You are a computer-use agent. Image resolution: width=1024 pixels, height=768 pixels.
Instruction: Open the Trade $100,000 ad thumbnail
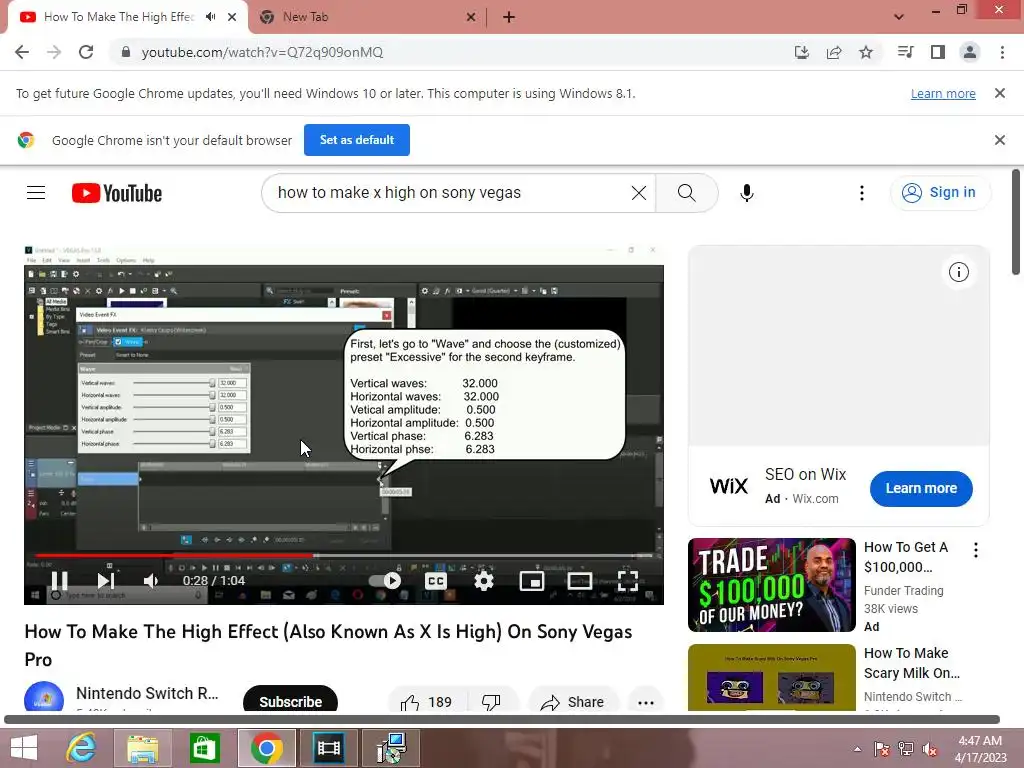(x=771, y=585)
